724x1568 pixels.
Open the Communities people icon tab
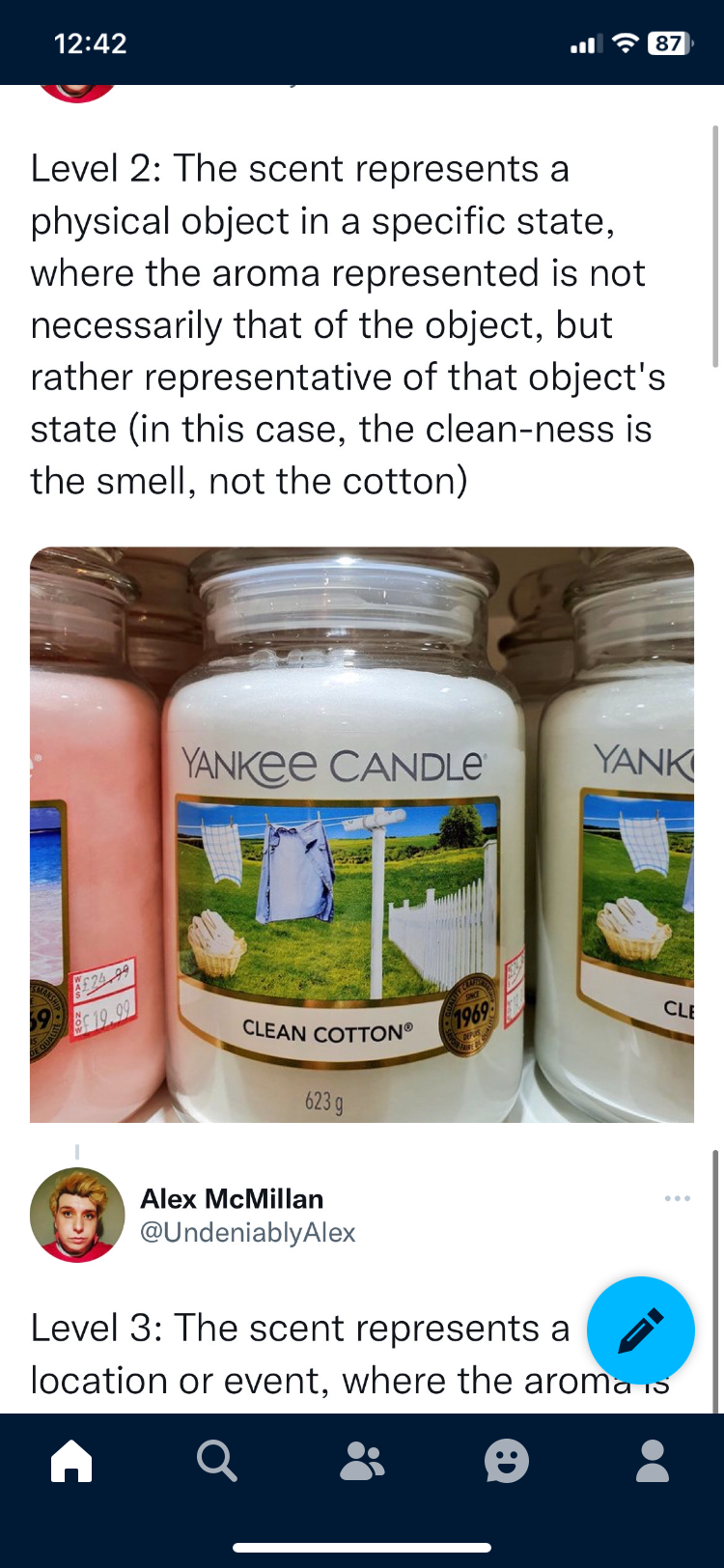click(362, 1462)
